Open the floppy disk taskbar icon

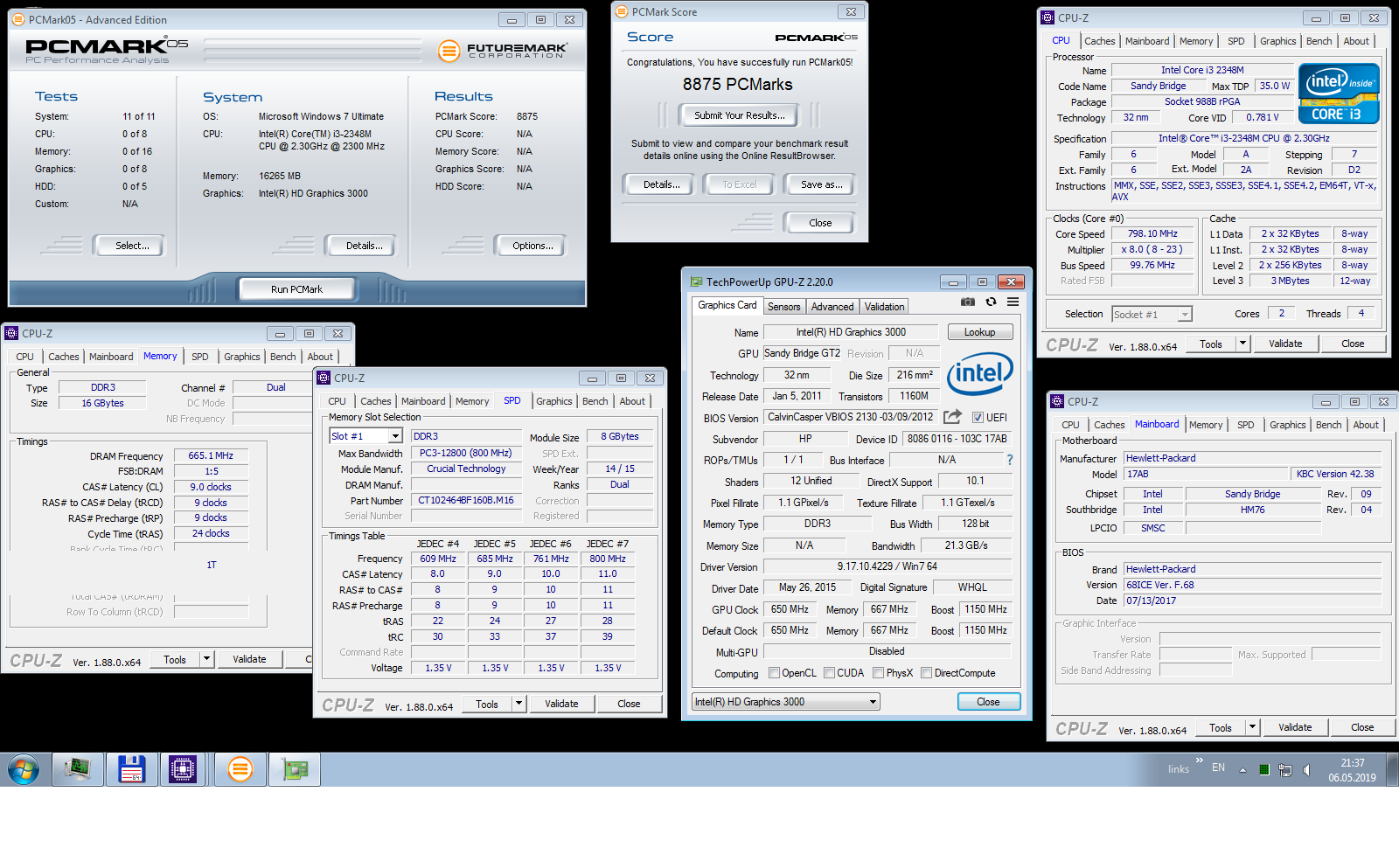tap(131, 769)
